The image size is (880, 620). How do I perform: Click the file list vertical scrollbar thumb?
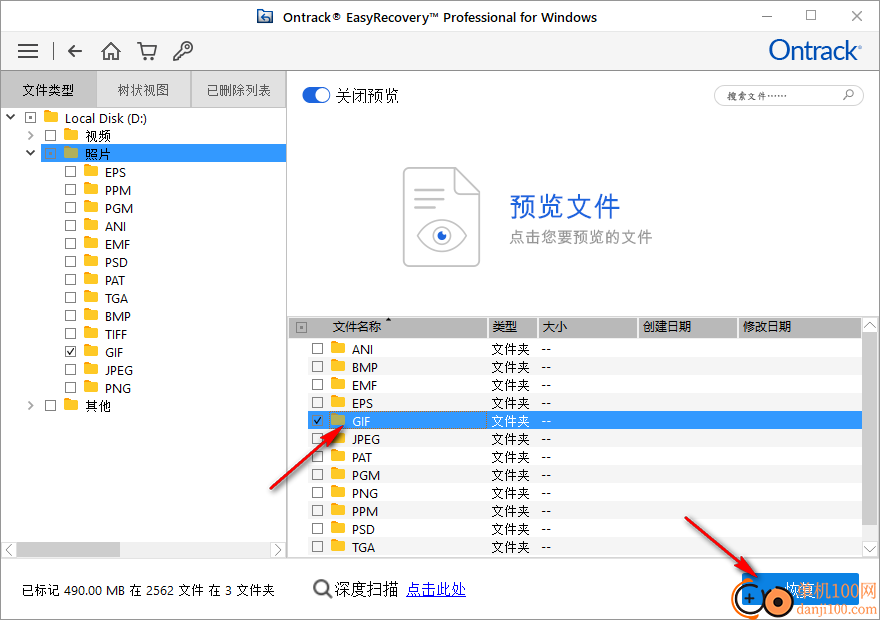(870, 429)
